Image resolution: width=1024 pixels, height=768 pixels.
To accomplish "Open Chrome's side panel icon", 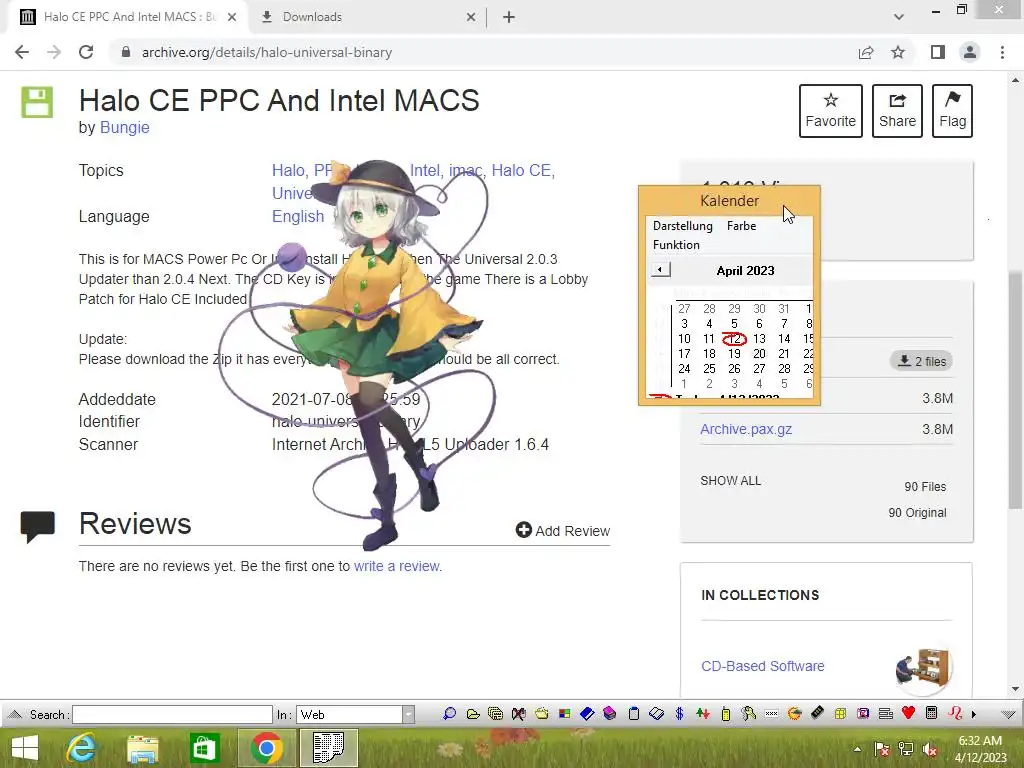I will 938,52.
